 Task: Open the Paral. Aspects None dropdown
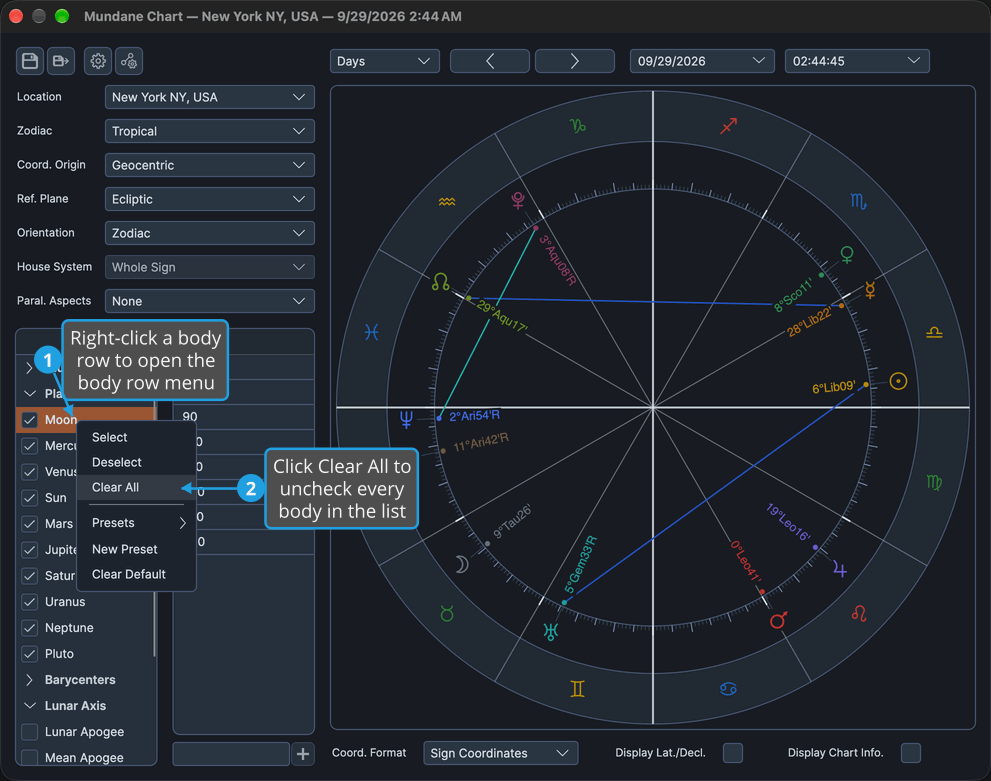210,301
